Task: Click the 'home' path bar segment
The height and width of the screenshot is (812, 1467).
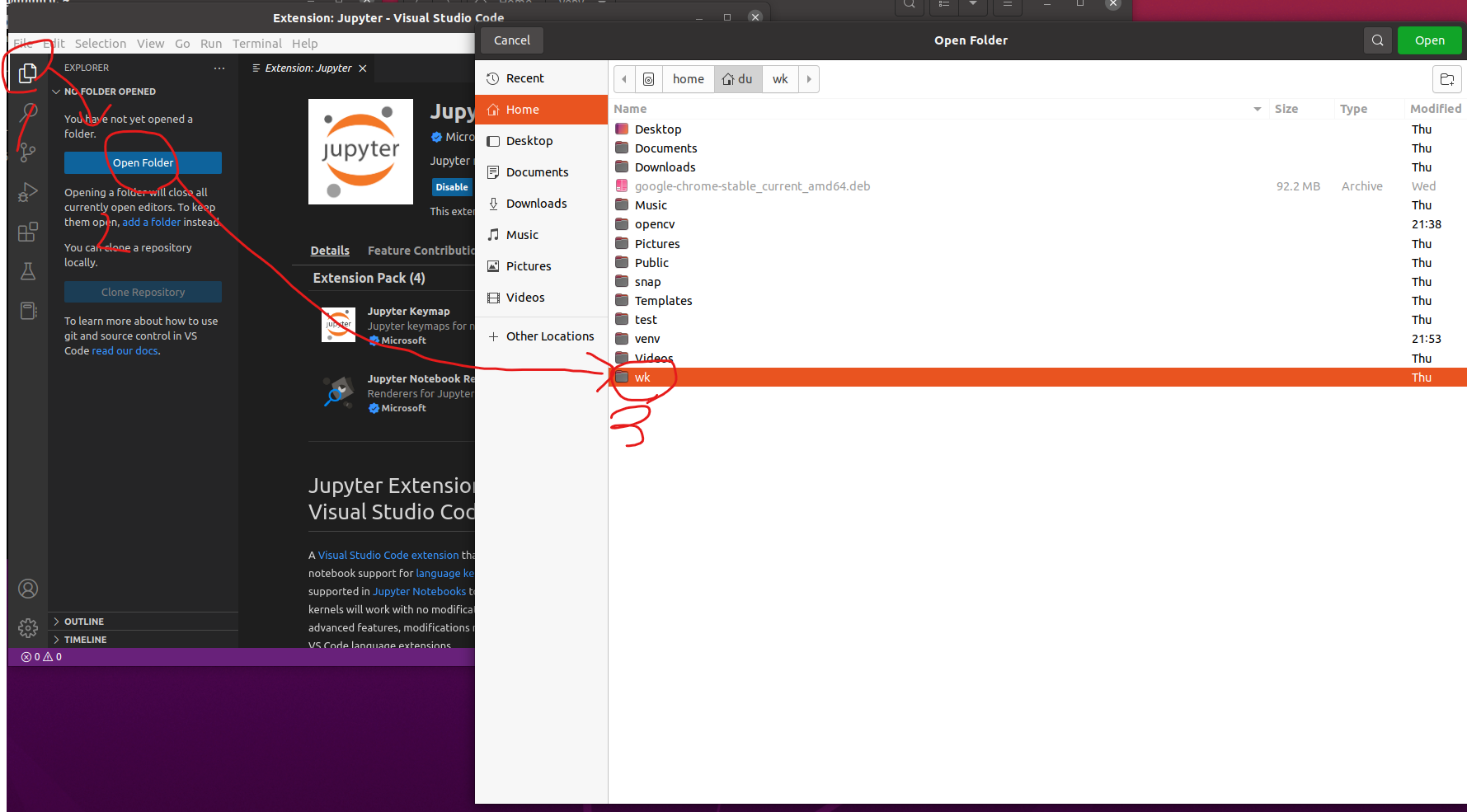Action: (688, 79)
